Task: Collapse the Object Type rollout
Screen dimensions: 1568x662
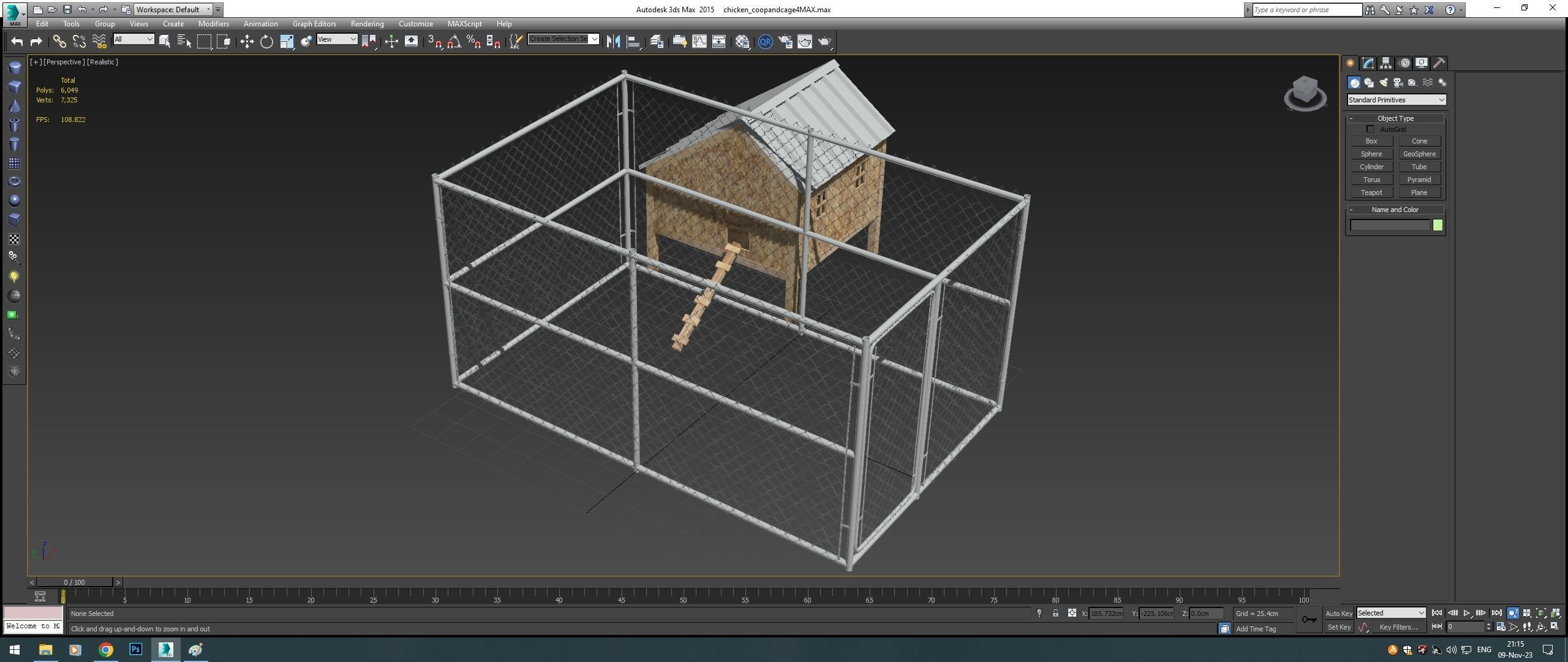Action: click(1395, 118)
